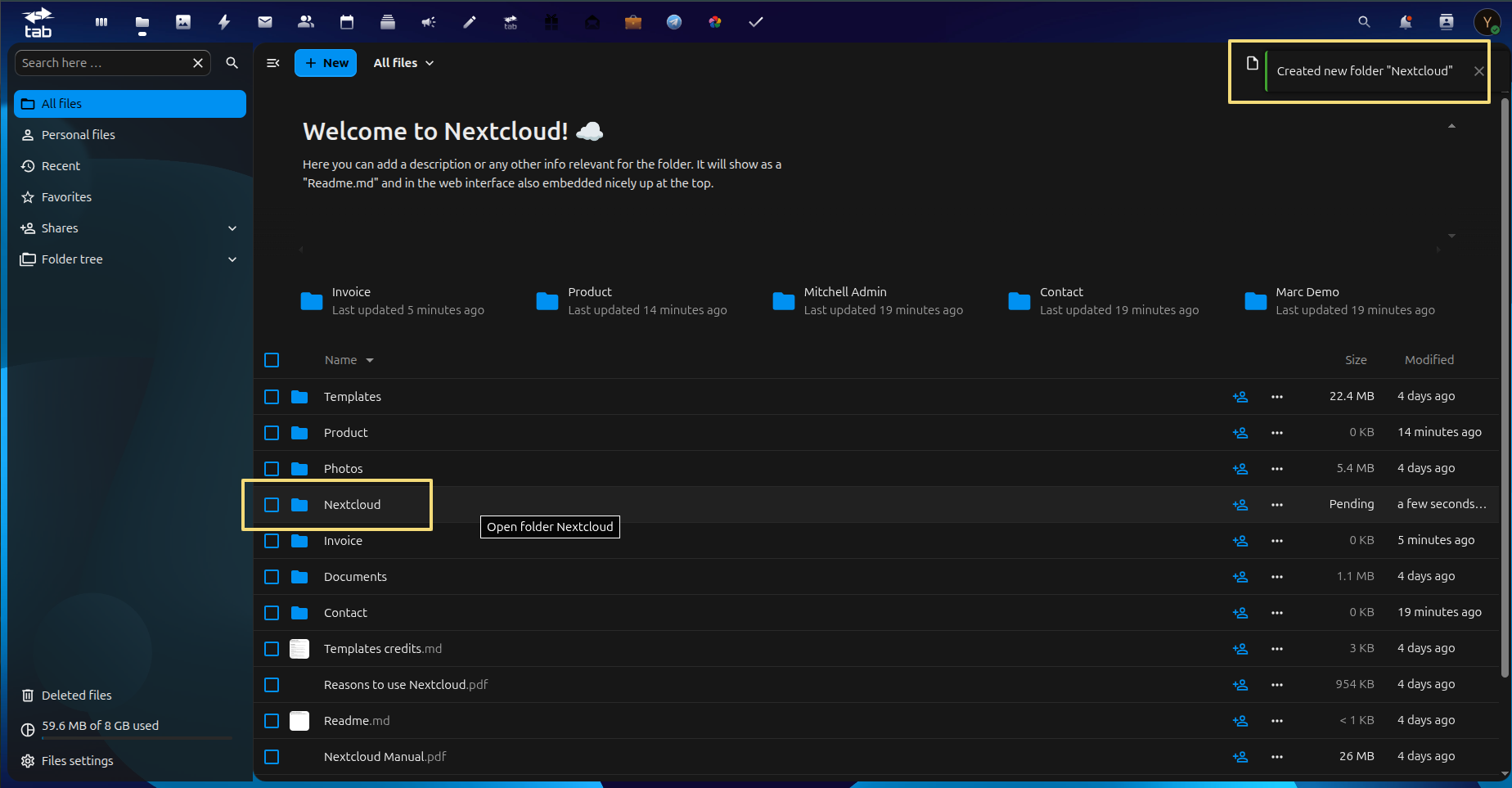1512x788 pixels.
Task: Open the Contacts app in top bar
Action: coord(306,22)
